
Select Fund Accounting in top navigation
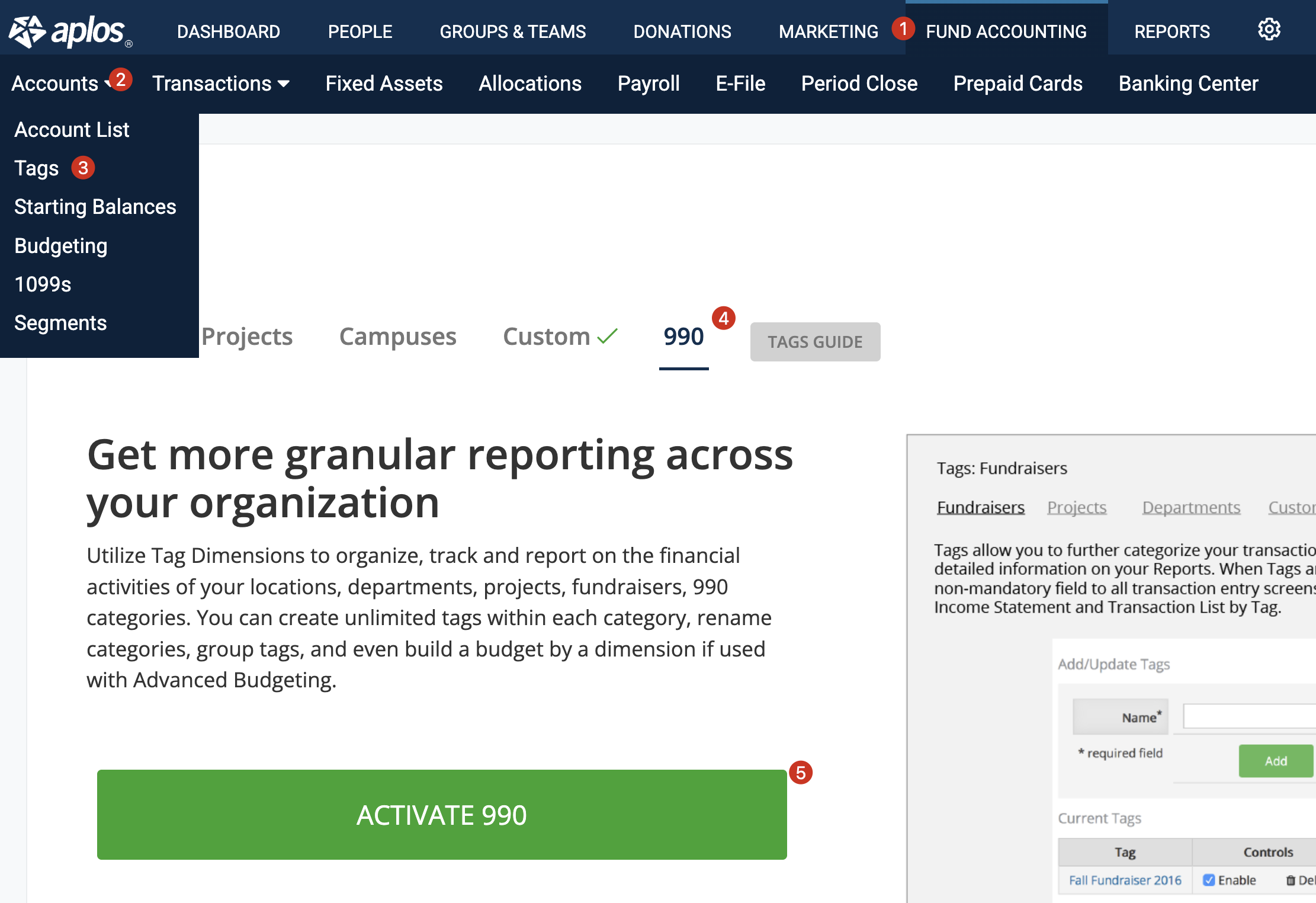pyautogui.click(x=1006, y=31)
